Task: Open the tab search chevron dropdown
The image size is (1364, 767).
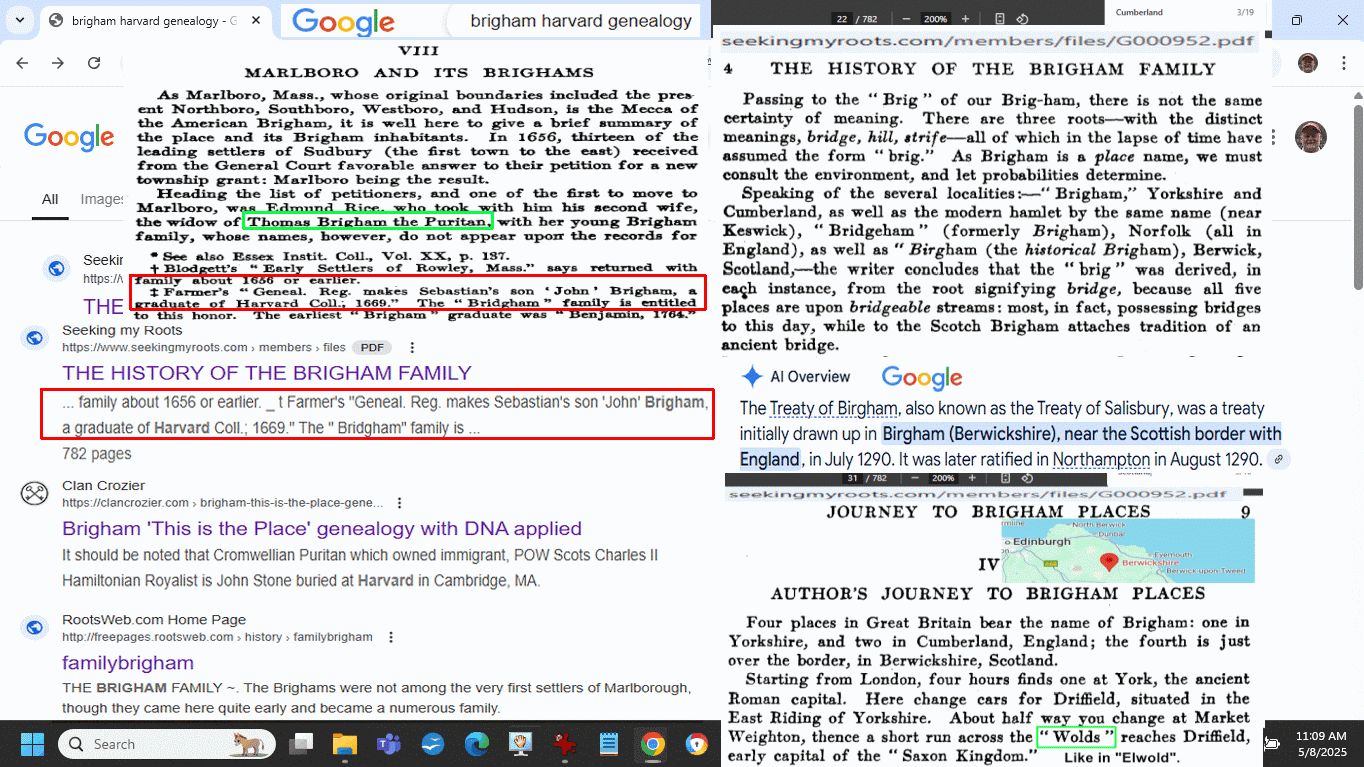Action: pyautogui.click(x=21, y=20)
